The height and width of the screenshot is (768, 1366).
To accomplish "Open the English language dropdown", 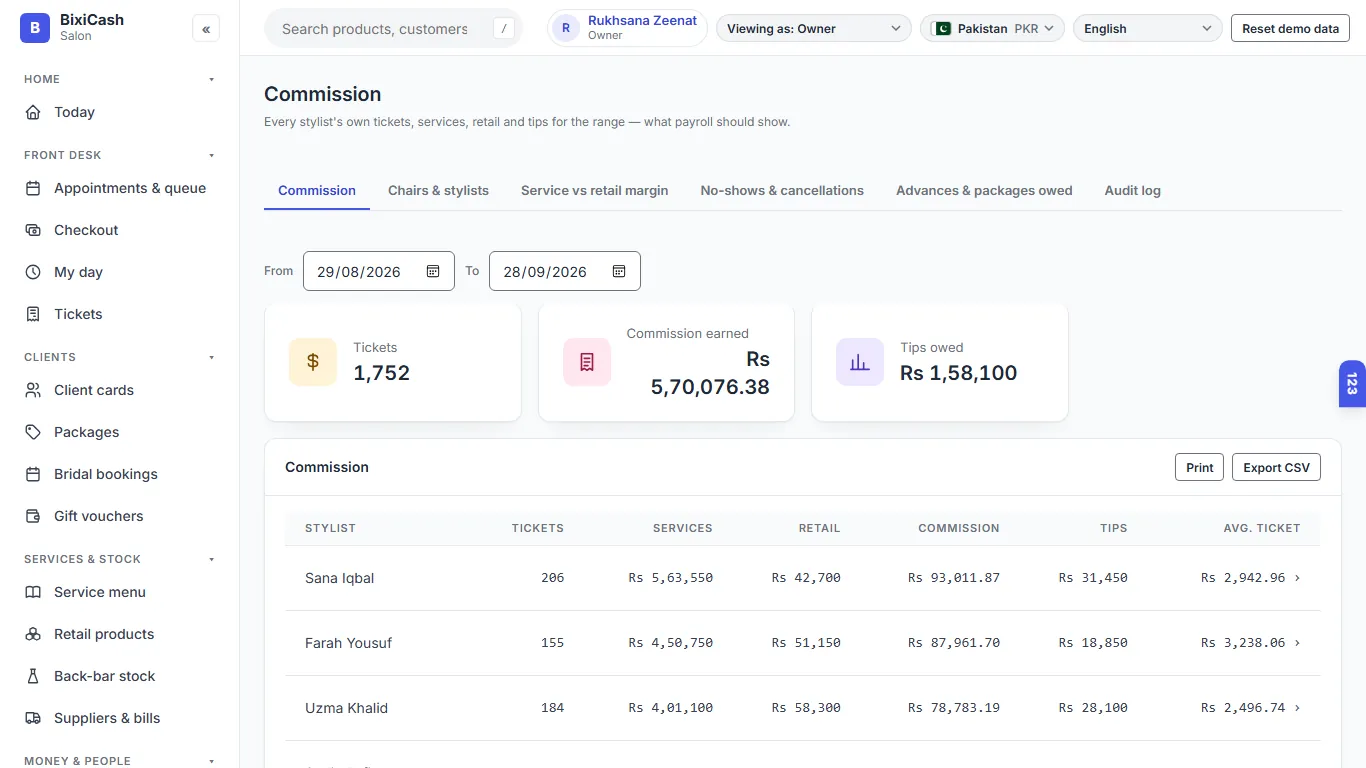I will [1147, 29].
